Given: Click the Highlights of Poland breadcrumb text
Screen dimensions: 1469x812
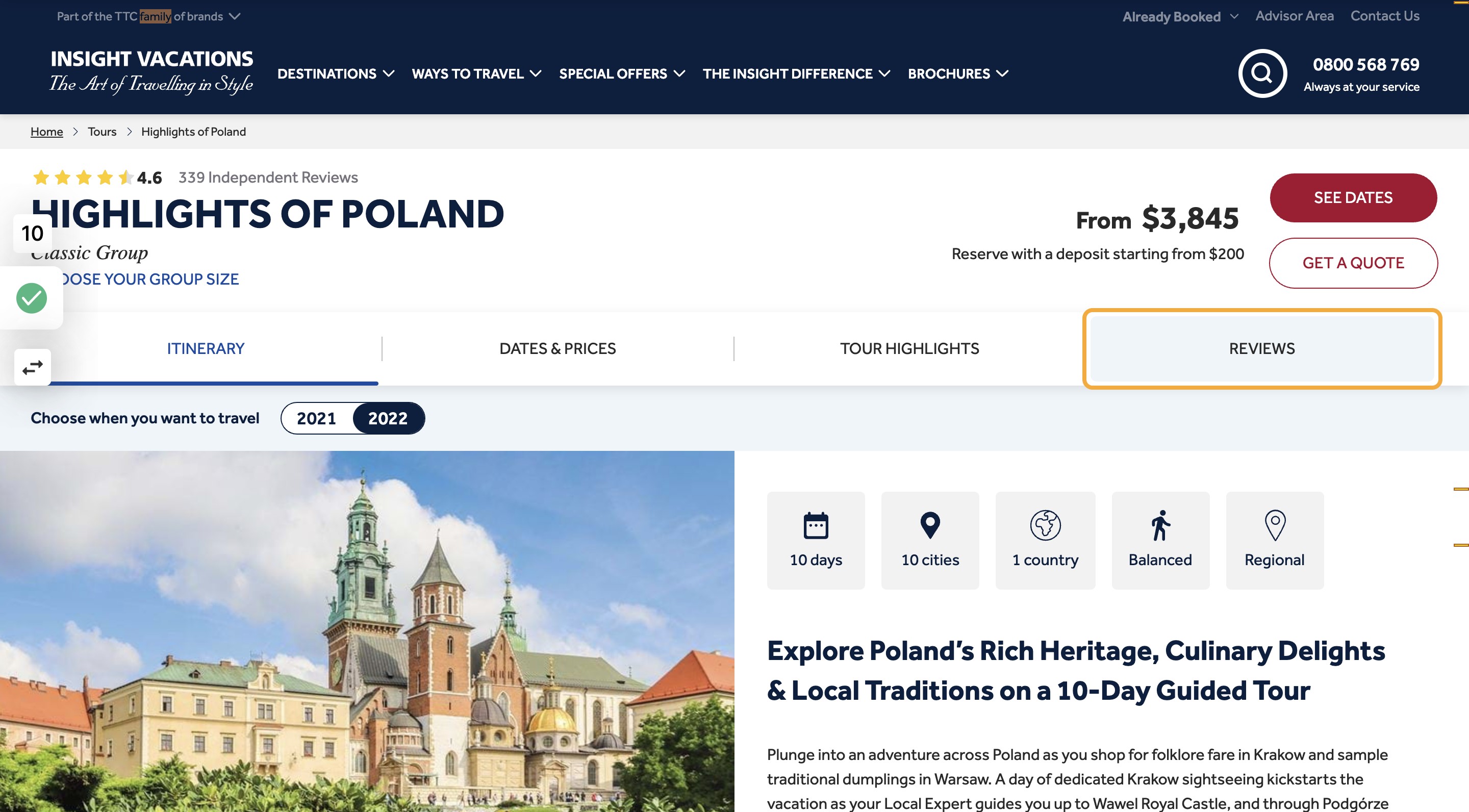Looking at the screenshot, I should tap(193, 132).
